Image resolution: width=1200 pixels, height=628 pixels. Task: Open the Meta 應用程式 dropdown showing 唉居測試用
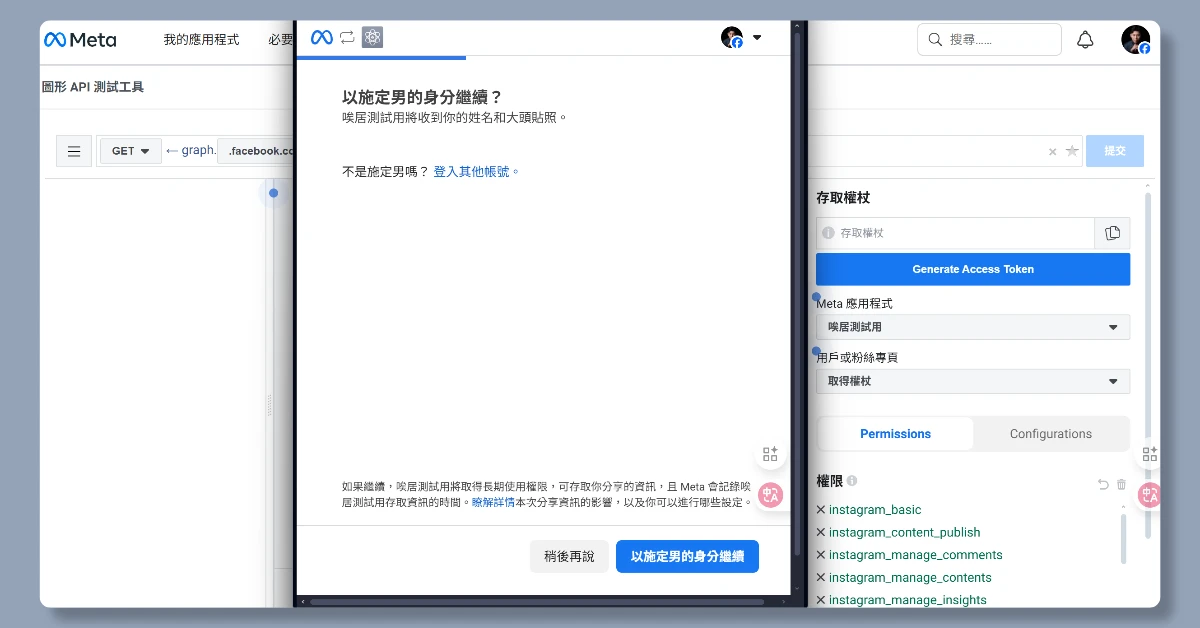point(973,327)
